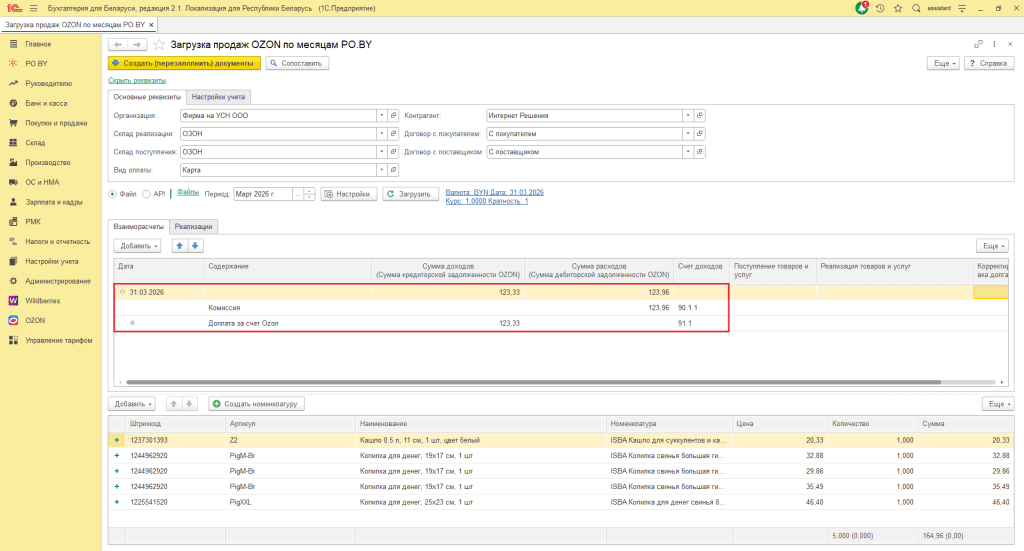Open notifications bell icon
The width and height of the screenshot is (1024, 551).
862,8
